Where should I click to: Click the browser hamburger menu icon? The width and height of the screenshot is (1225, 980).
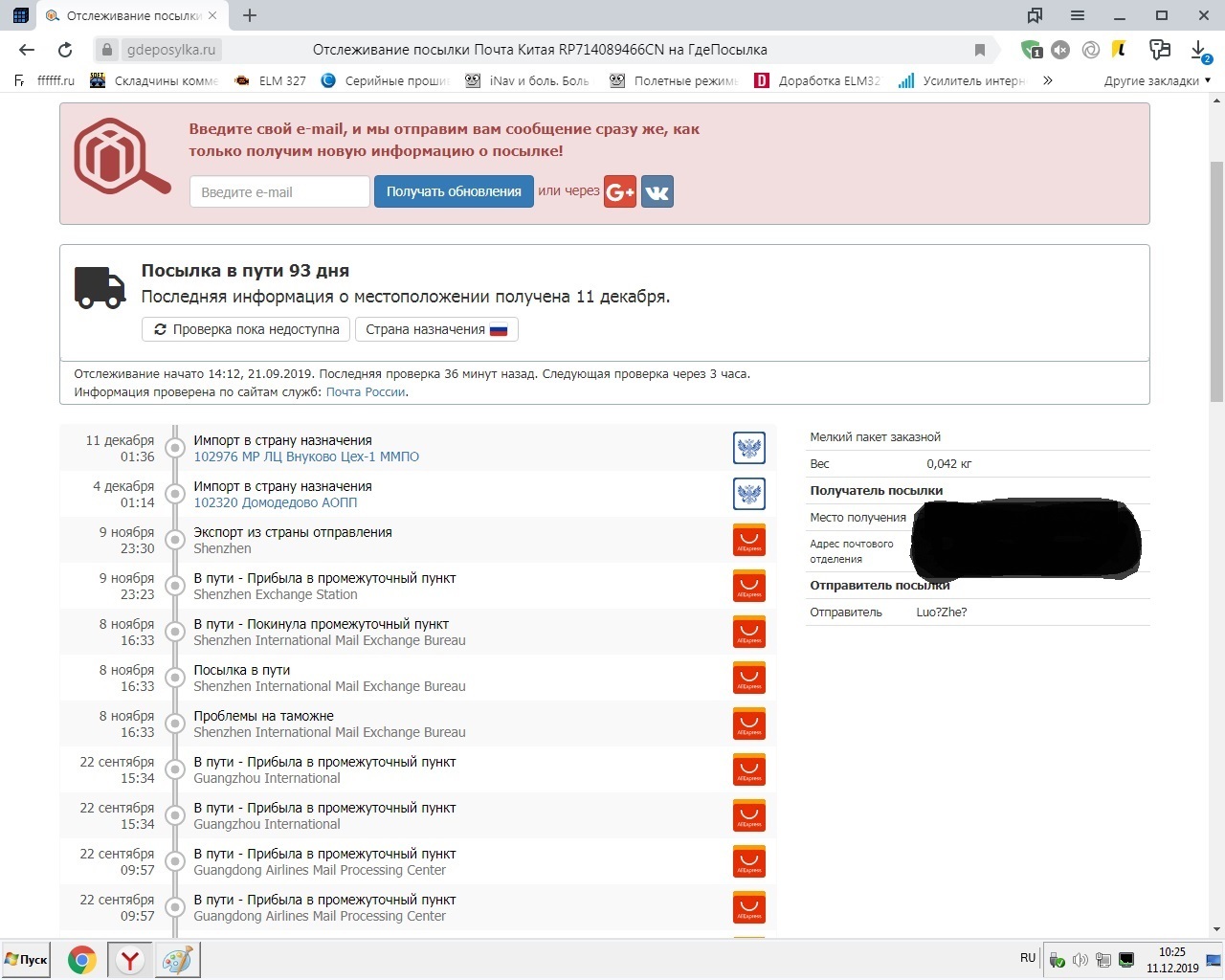[x=1078, y=15]
